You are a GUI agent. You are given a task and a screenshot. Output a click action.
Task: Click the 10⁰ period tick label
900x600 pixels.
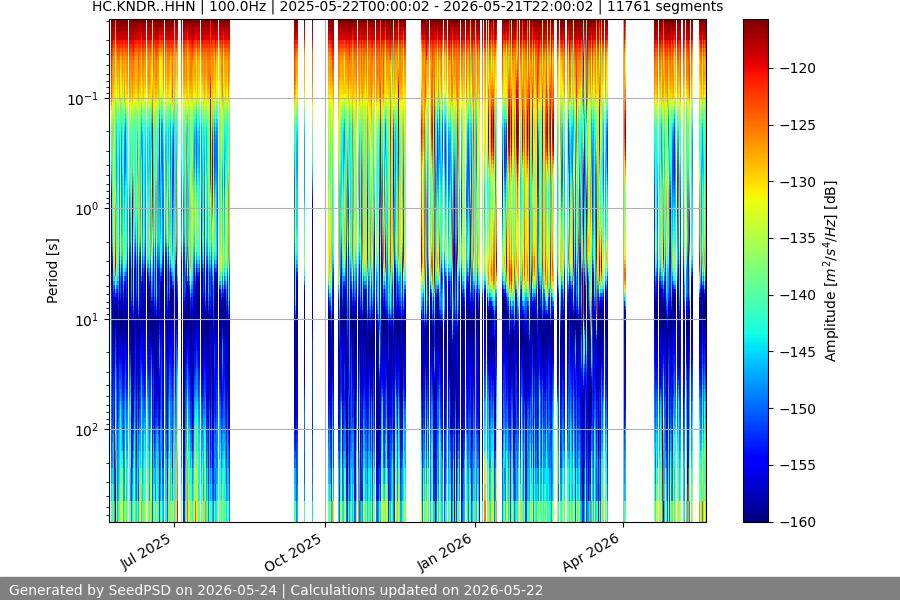pos(86,209)
